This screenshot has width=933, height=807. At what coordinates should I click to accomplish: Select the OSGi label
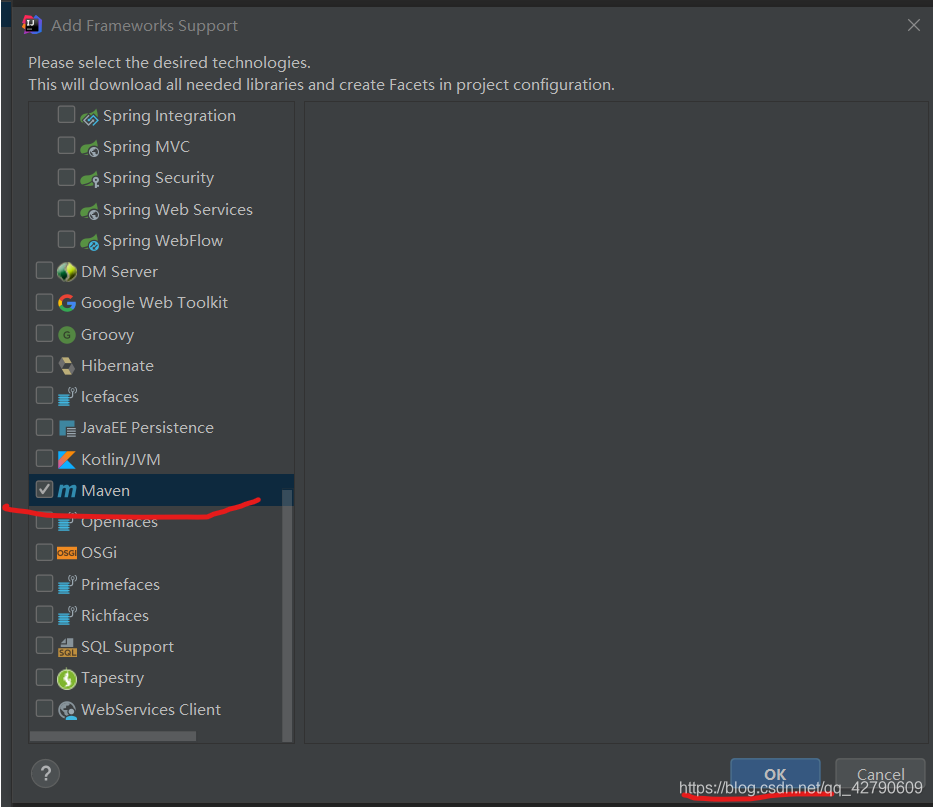pyautogui.click(x=99, y=553)
